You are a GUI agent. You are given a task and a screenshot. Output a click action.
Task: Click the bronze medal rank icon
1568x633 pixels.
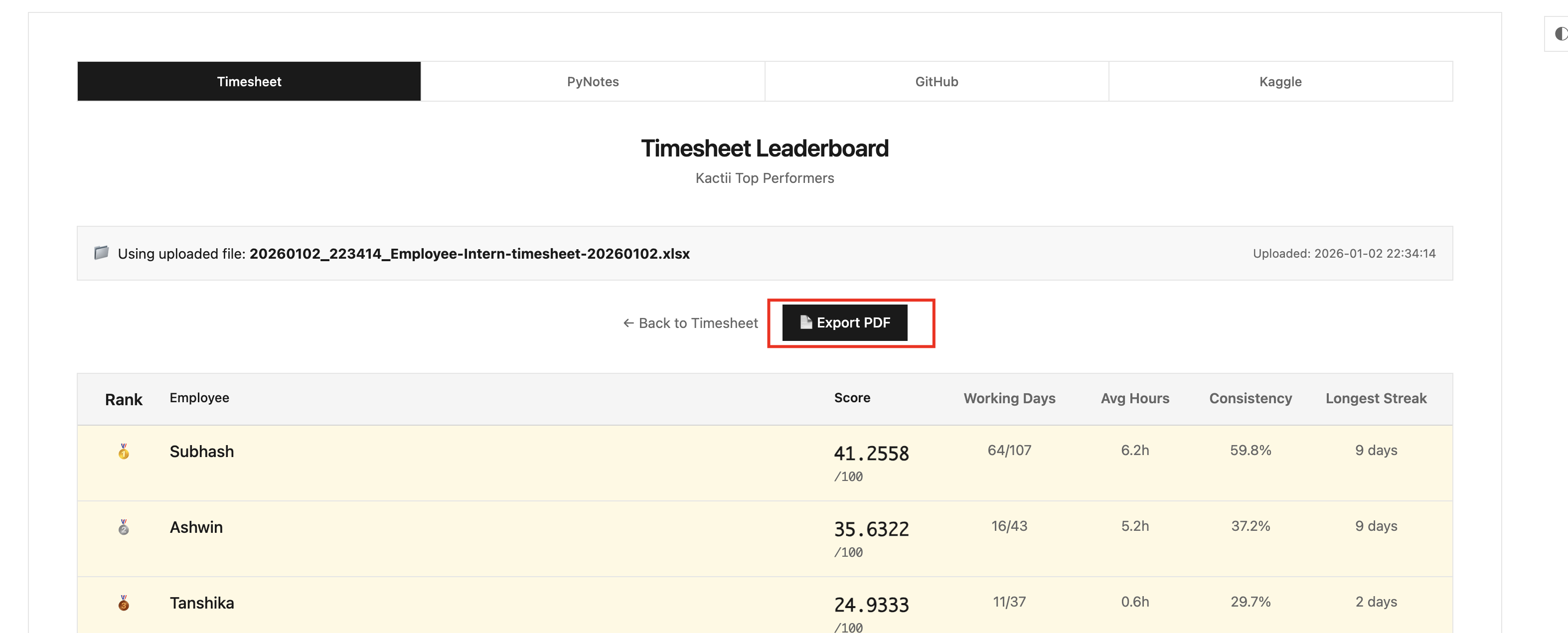(x=124, y=603)
